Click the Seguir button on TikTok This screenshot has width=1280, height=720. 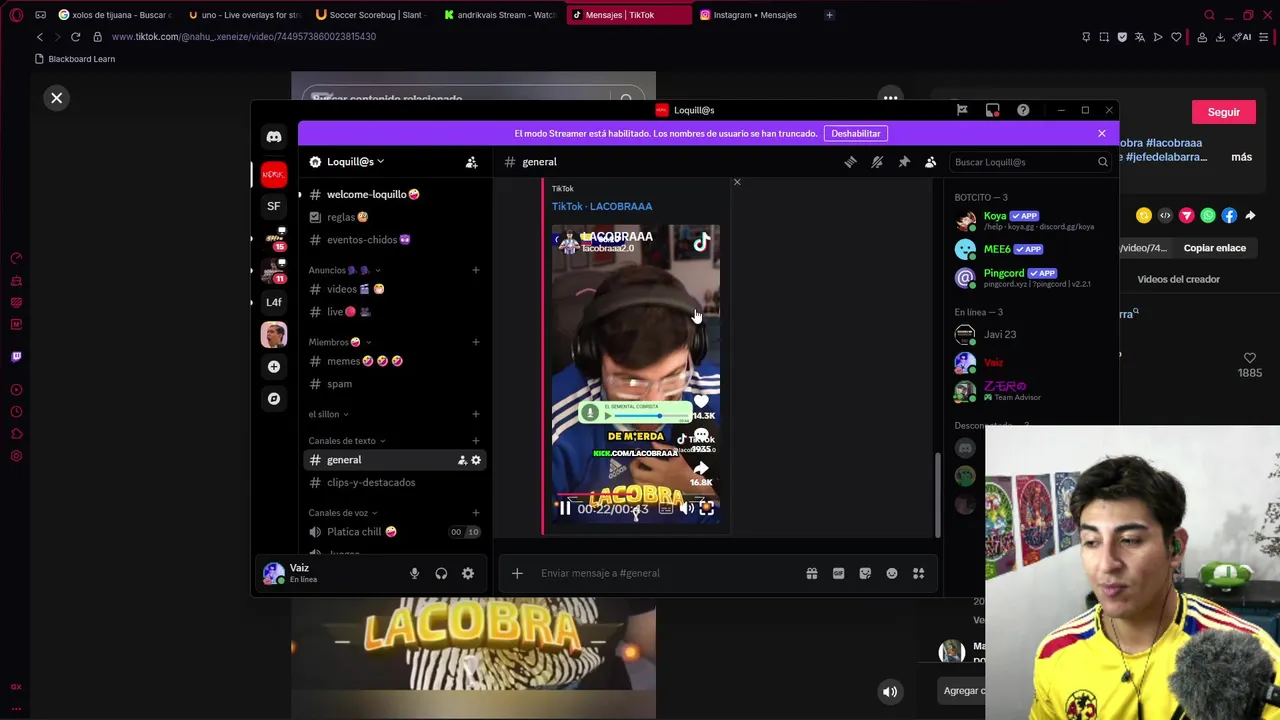[x=1223, y=112]
